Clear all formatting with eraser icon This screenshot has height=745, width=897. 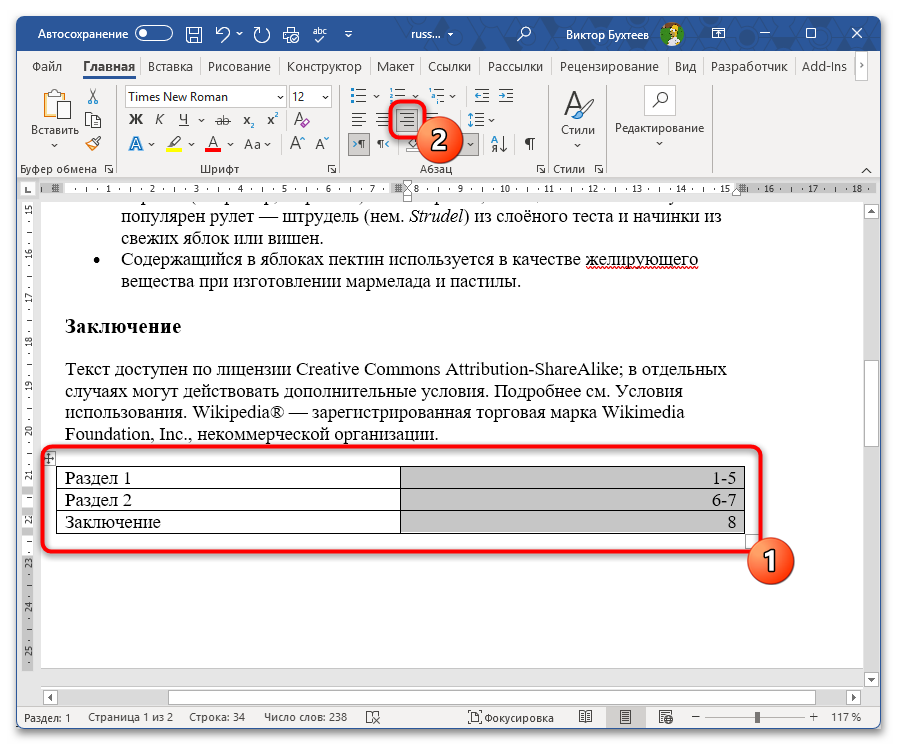pos(301,120)
